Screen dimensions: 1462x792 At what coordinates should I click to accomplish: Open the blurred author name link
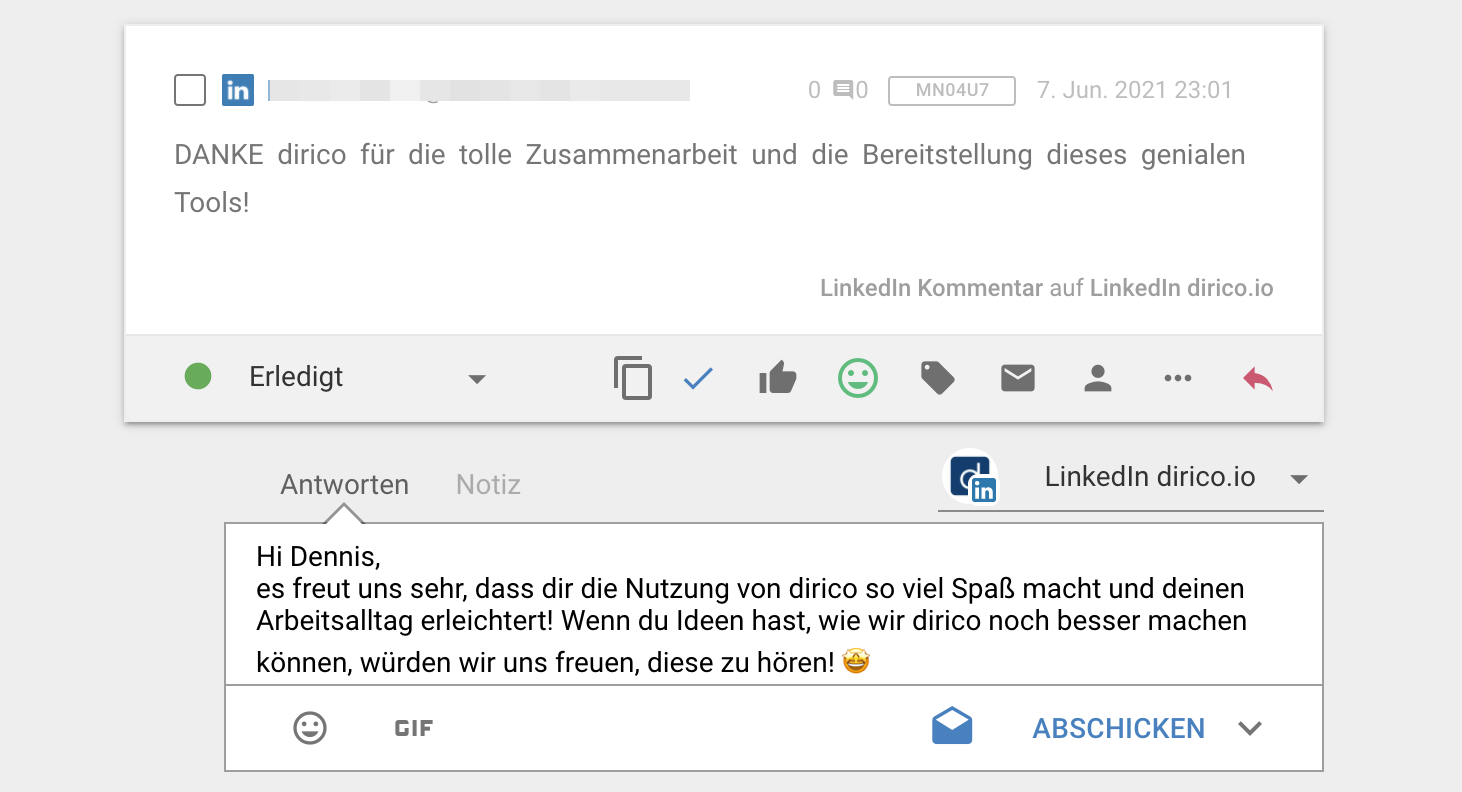point(479,90)
